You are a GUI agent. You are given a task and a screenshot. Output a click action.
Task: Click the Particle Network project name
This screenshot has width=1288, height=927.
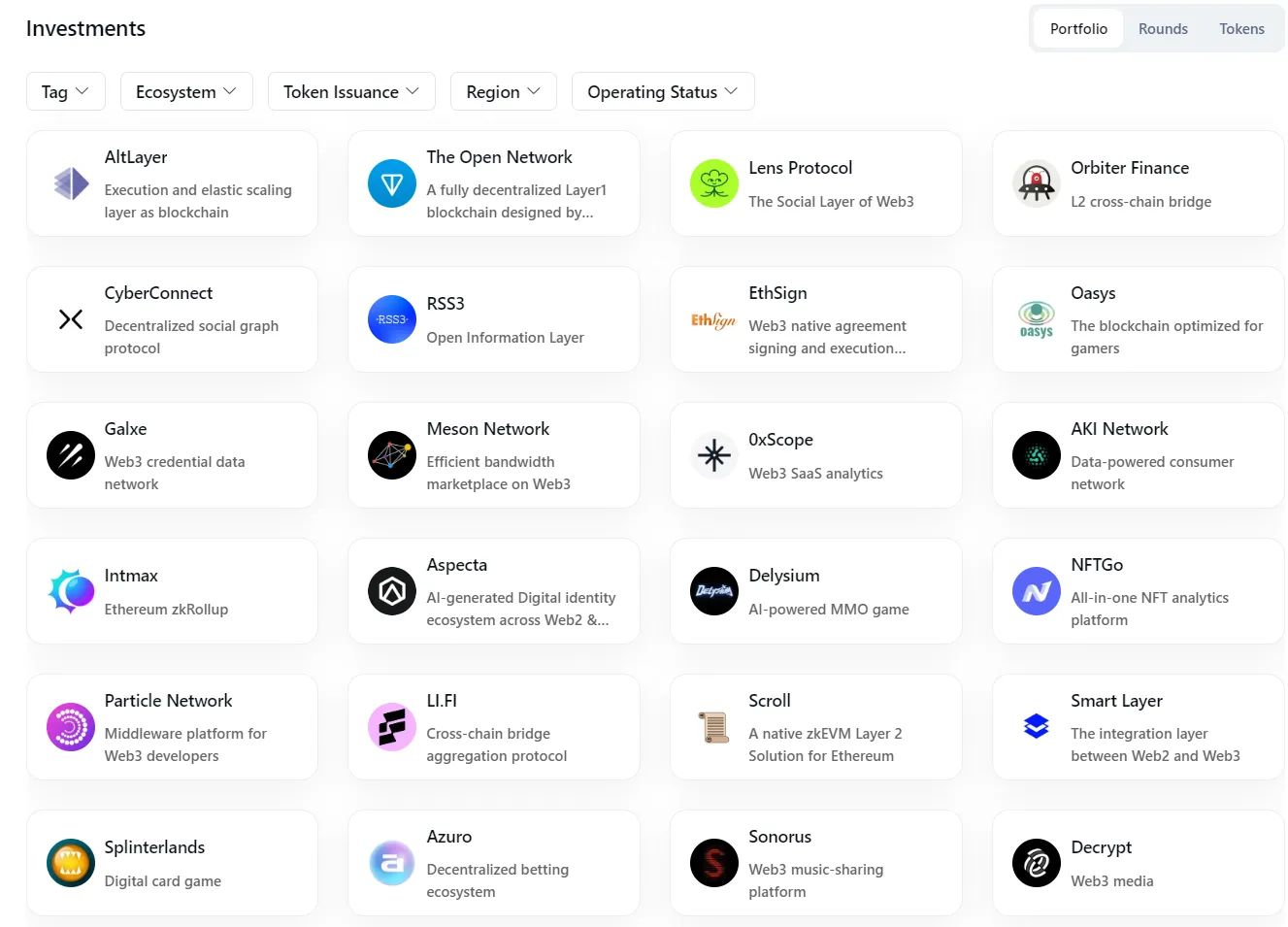169,701
